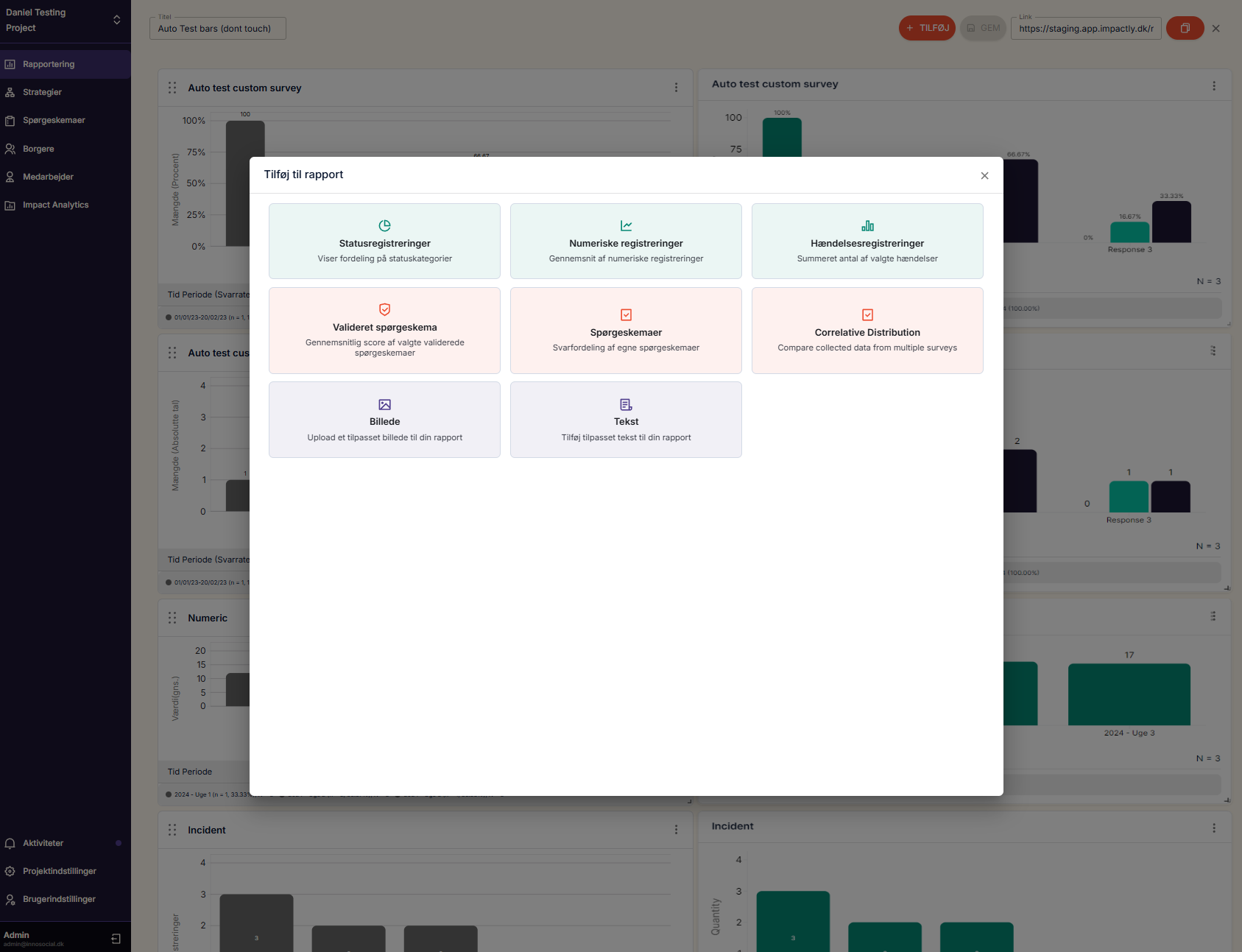
Task: Click the Hændelsesregistreringer bar chart icon
Action: click(867, 225)
